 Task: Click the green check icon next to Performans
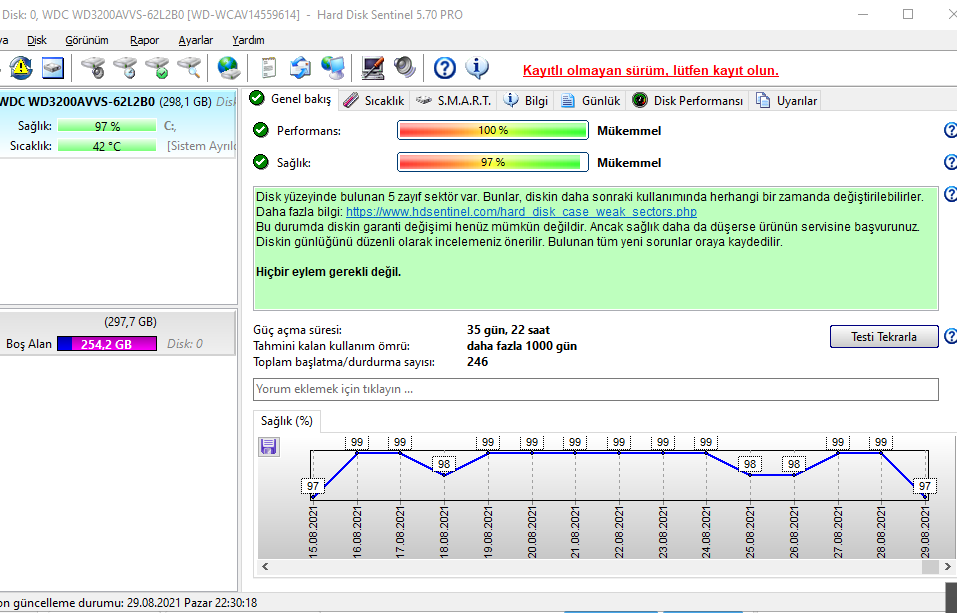[261, 130]
